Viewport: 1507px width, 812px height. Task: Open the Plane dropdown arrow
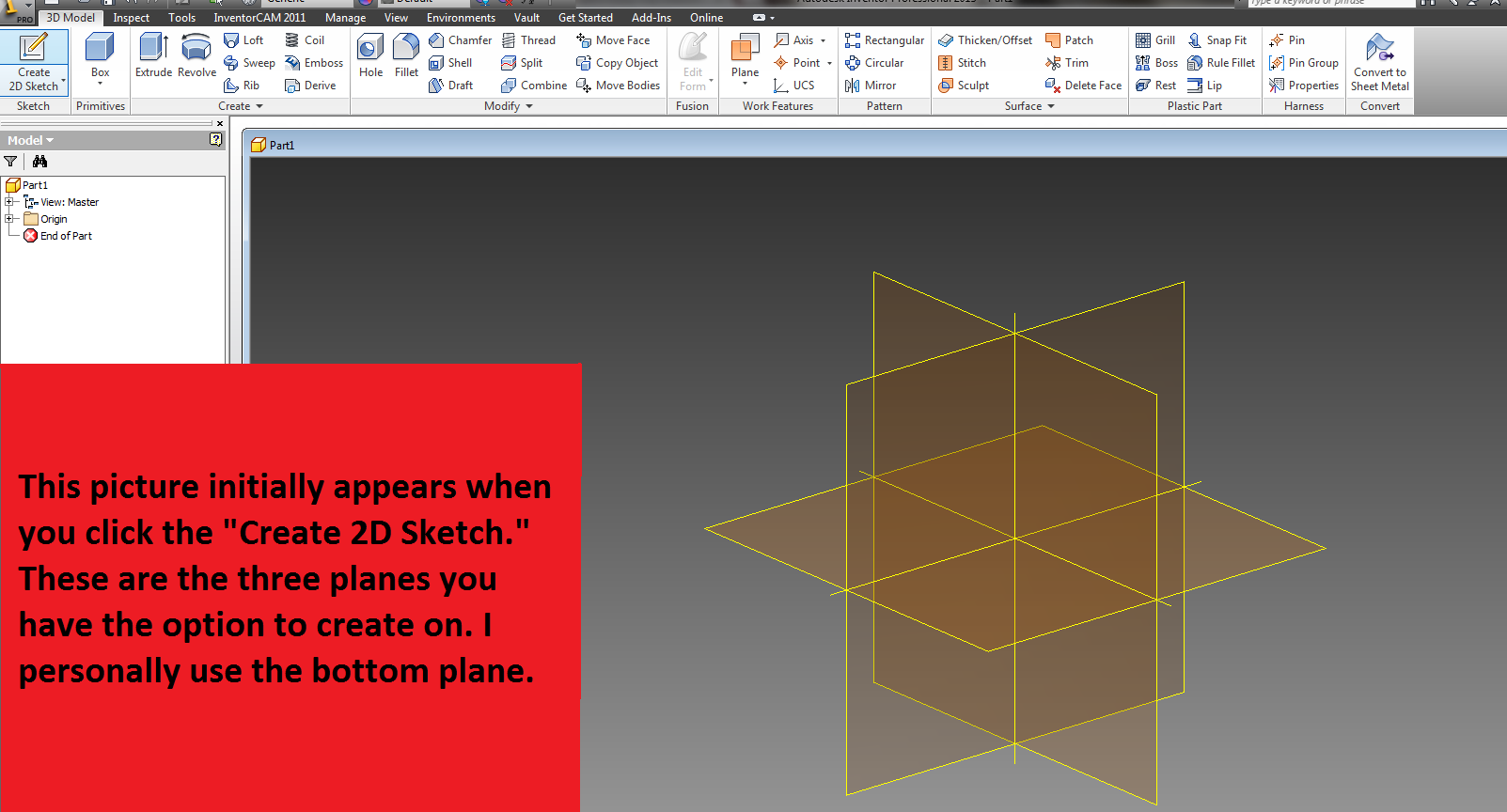click(745, 84)
